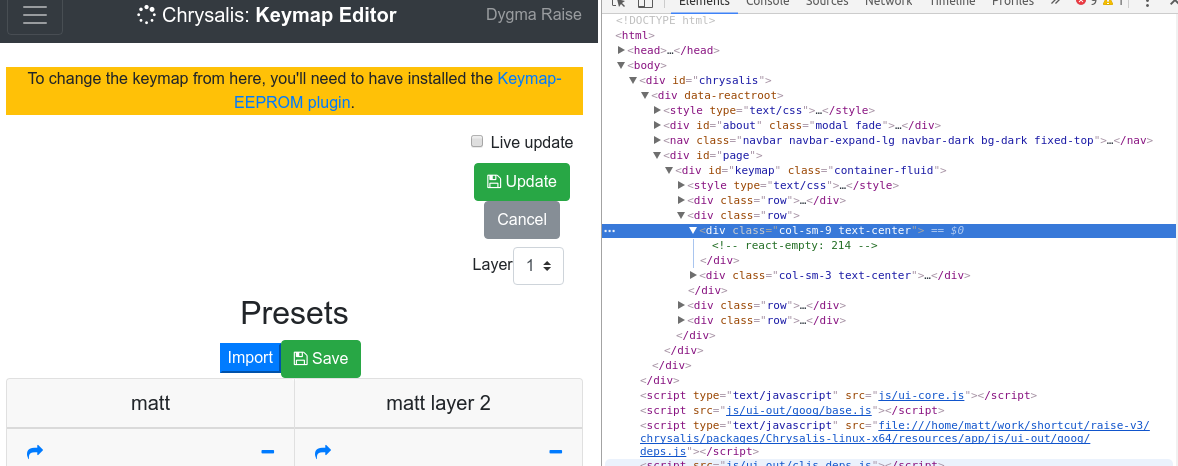The height and width of the screenshot is (466, 1178).
Task: Click the green Update button
Action: pyautogui.click(x=522, y=182)
